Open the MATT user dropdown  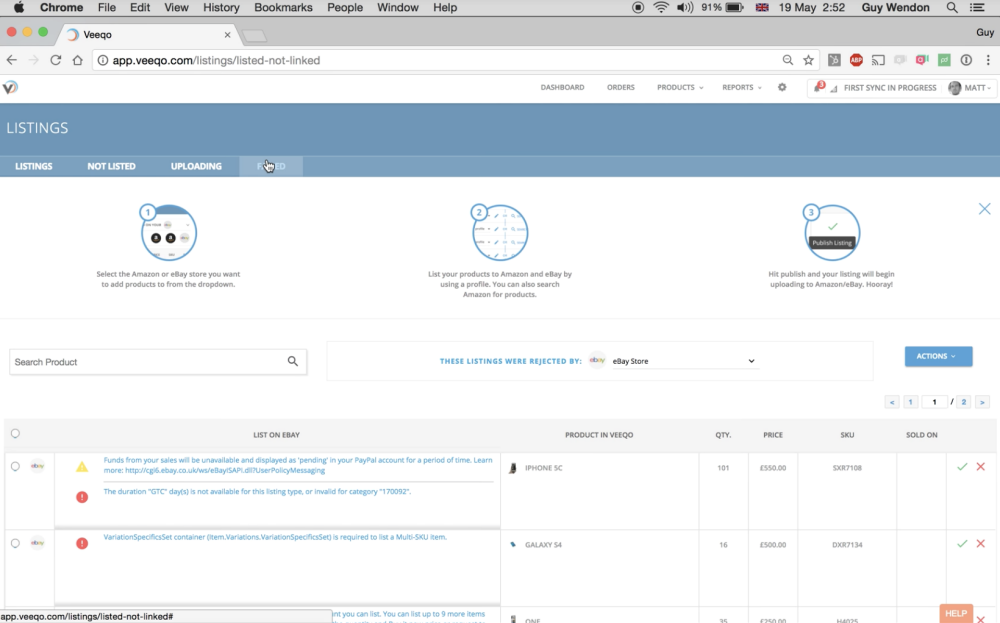(970, 87)
